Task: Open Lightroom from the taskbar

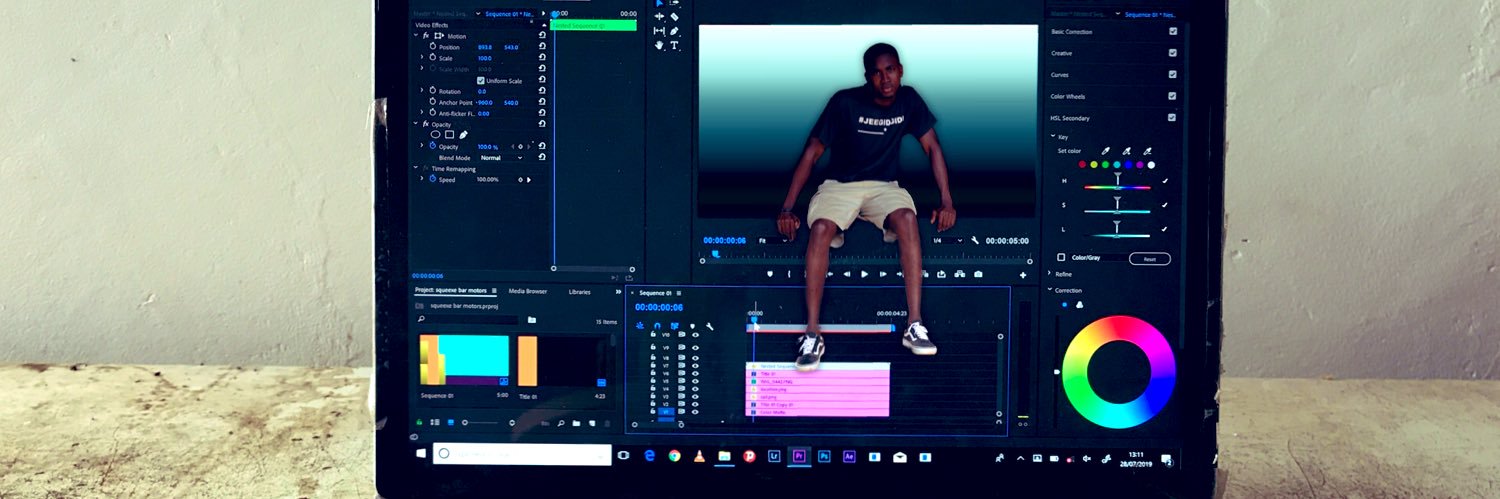Action: coord(774,455)
